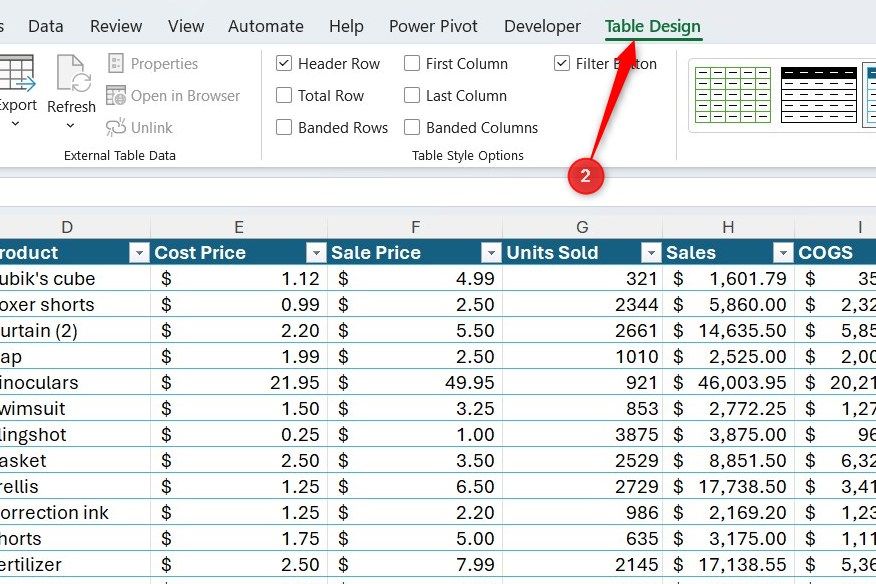This screenshot has height=584, width=876.
Task: Select the Units Sold cell 3875
Action: click(582, 434)
